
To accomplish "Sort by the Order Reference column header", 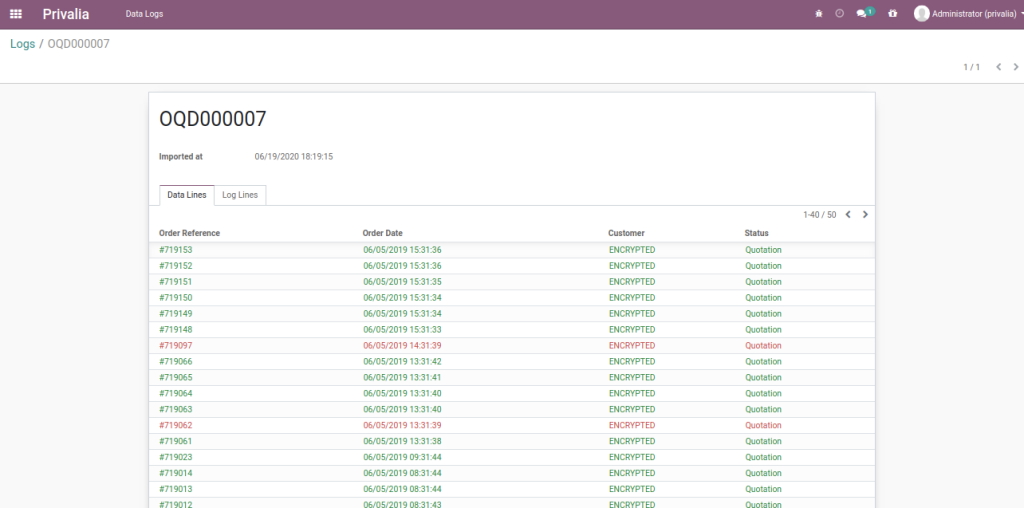I will coord(189,233).
